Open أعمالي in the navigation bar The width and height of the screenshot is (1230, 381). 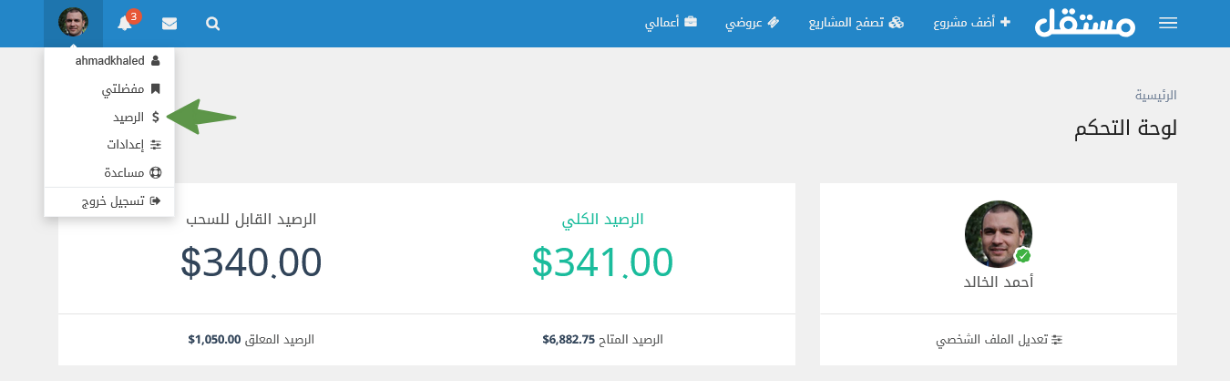(x=671, y=22)
